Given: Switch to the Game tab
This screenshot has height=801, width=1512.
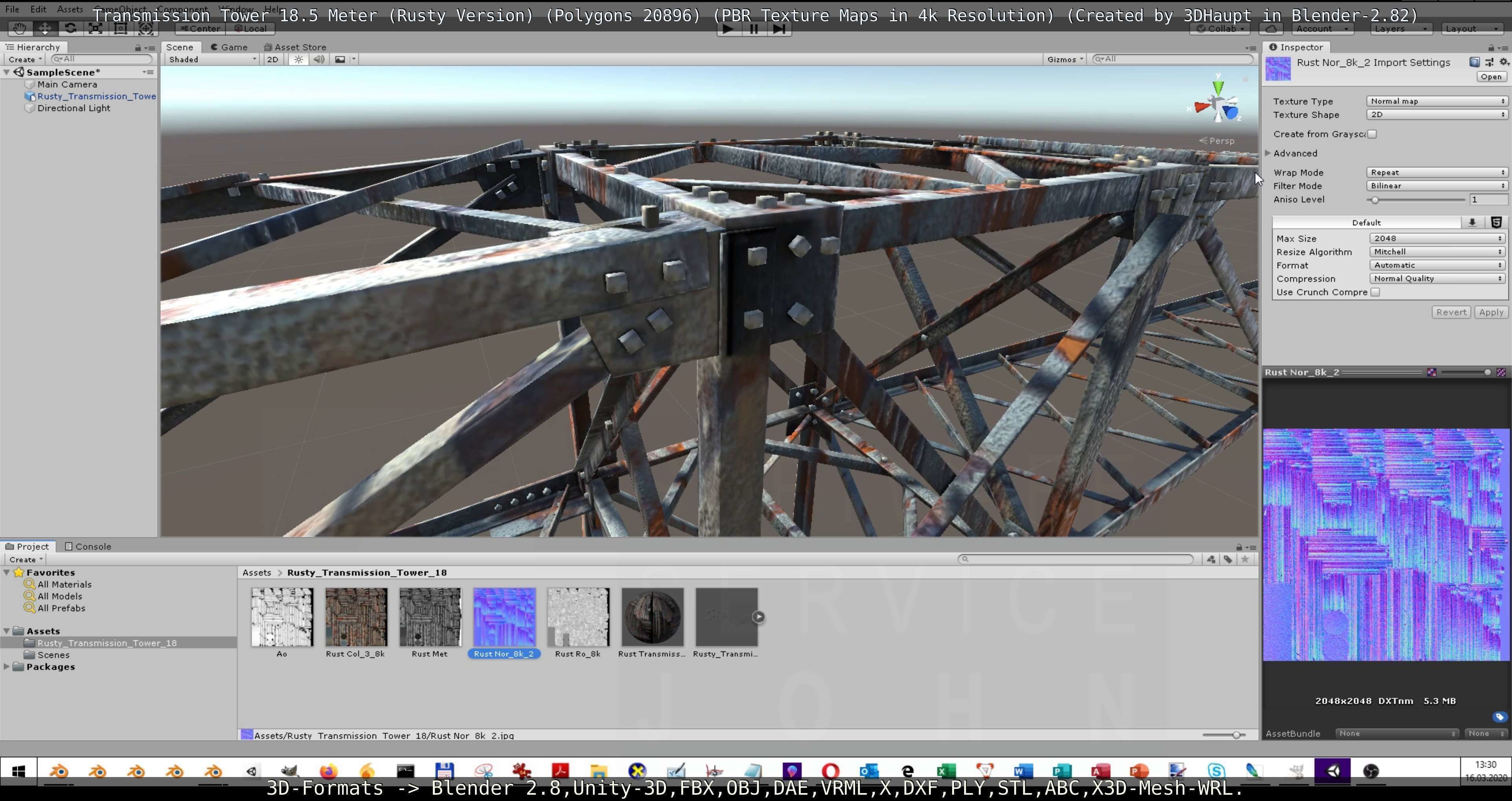Looking at the screenshot, I should (229, 47).
